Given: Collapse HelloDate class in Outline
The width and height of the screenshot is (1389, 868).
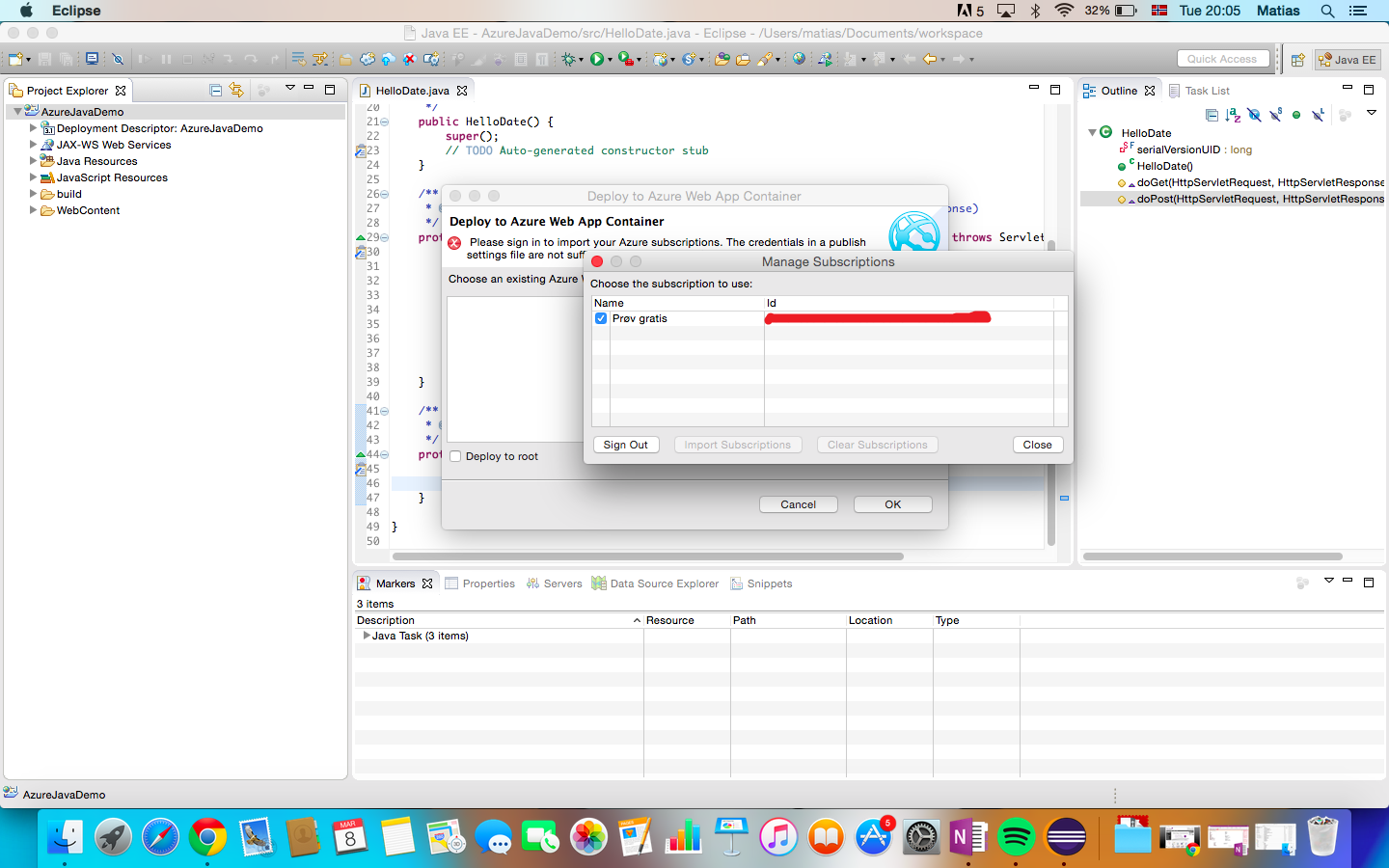Looking at the screenshot, I should (x=1092, y=132).
